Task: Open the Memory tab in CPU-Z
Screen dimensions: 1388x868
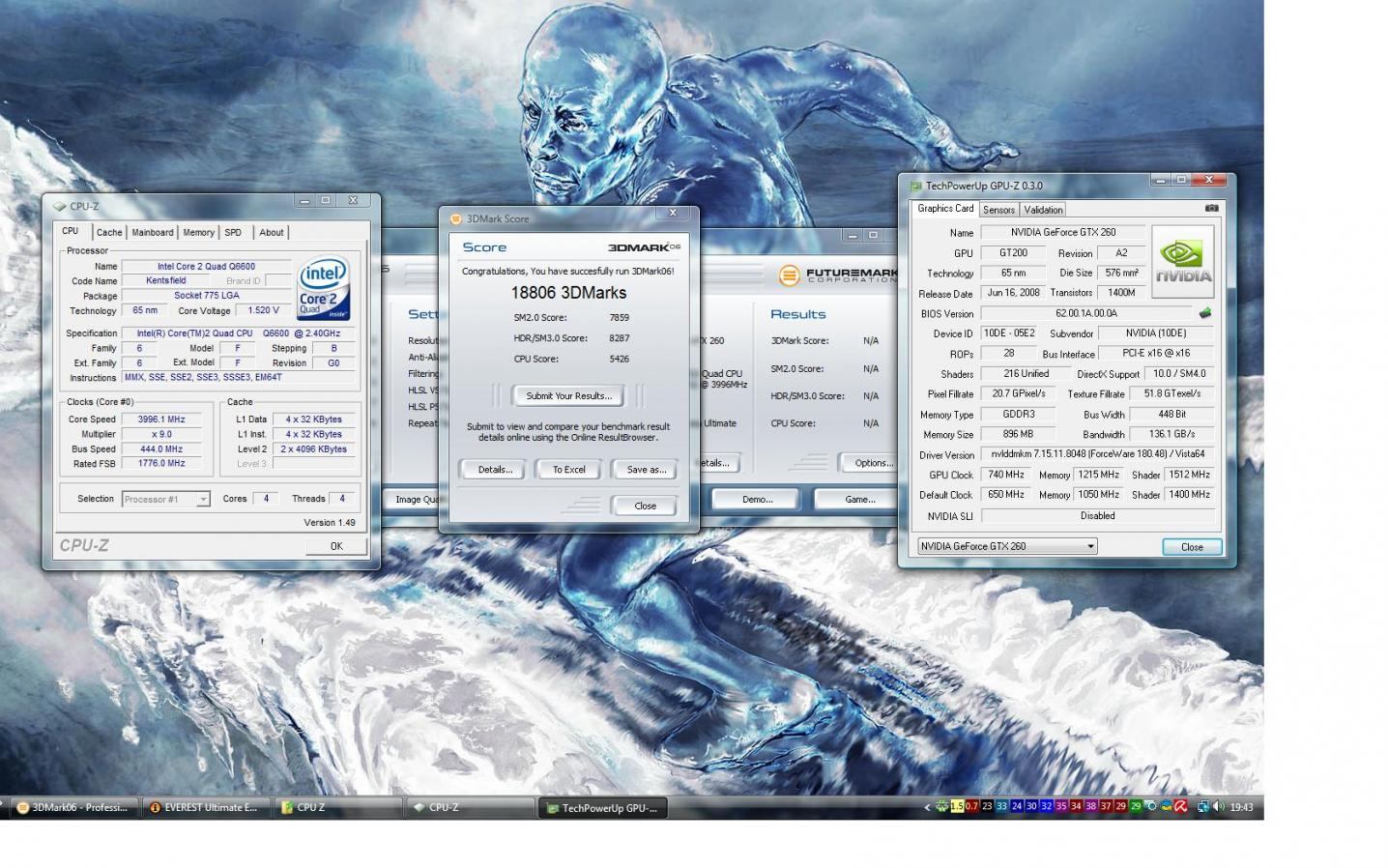Action: tap(199, 232)
